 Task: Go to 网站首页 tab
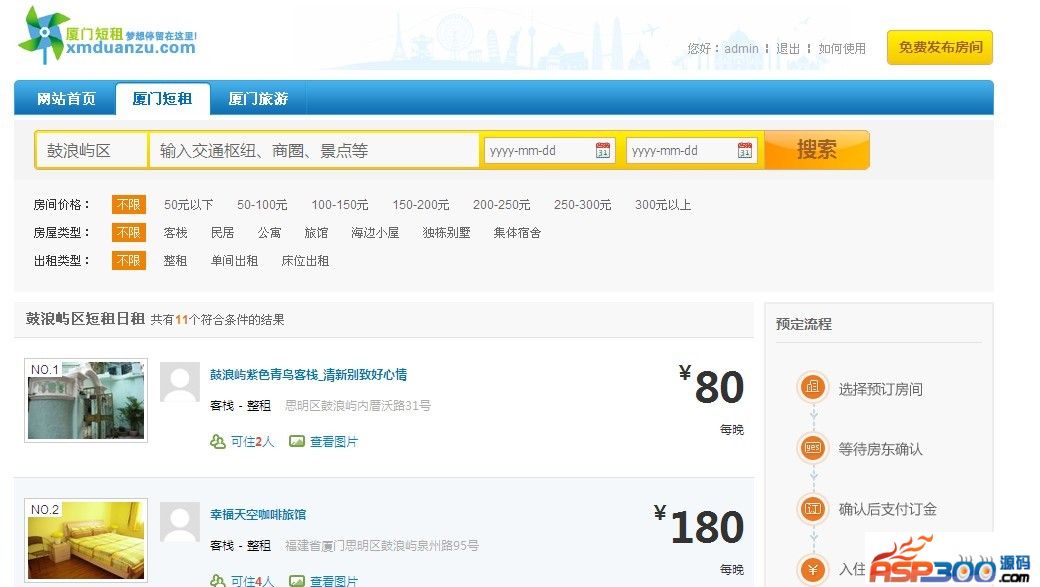point(66,99)
